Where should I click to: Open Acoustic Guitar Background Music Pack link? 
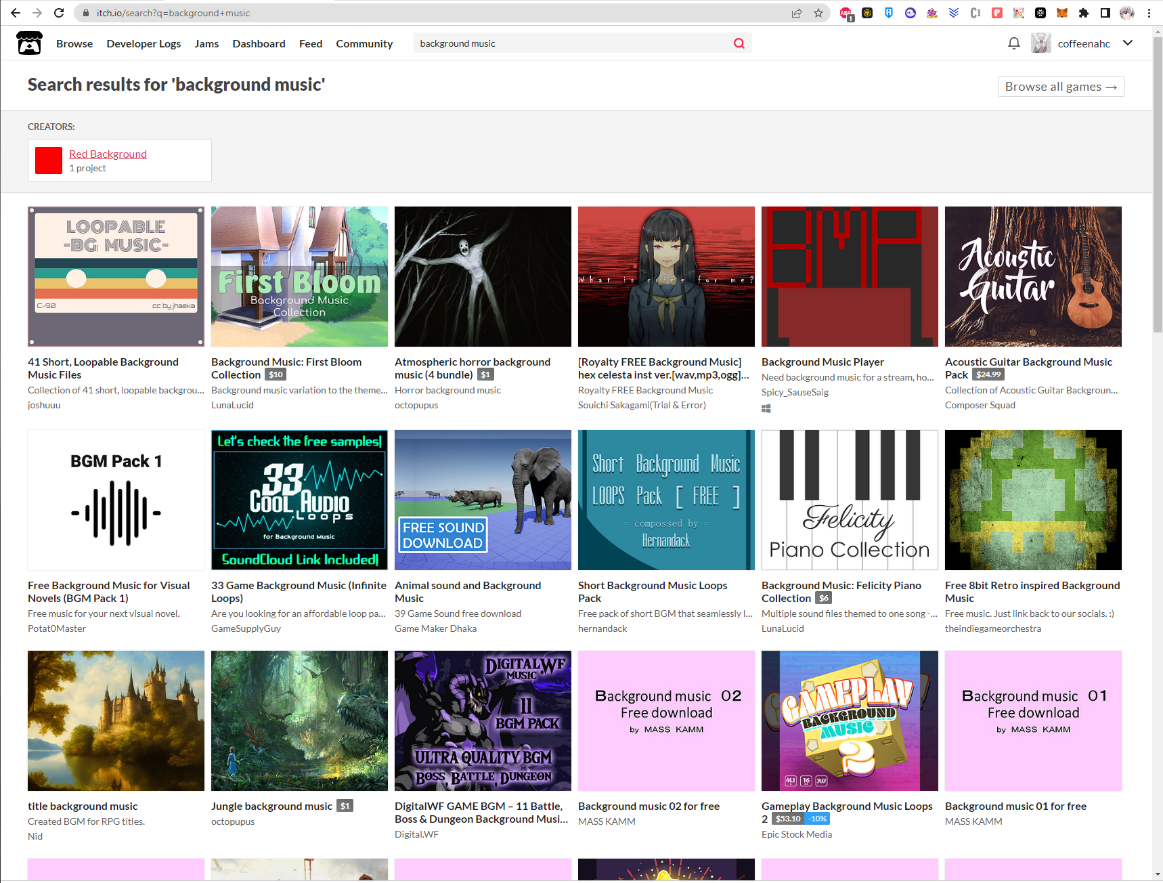(1028, 368)
